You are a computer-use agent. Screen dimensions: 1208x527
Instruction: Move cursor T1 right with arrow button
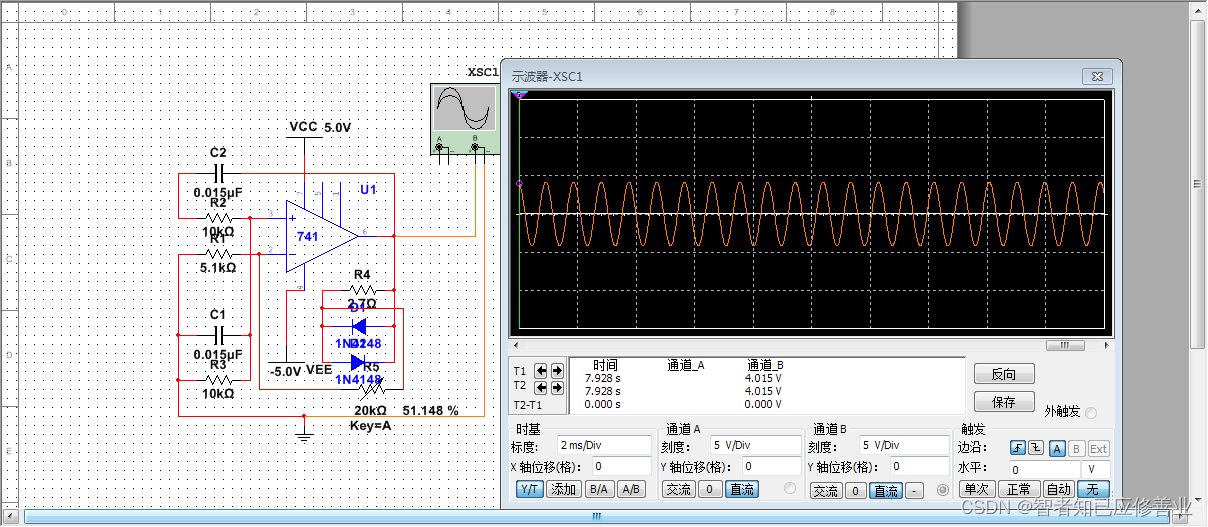click(x=557, y=370)
